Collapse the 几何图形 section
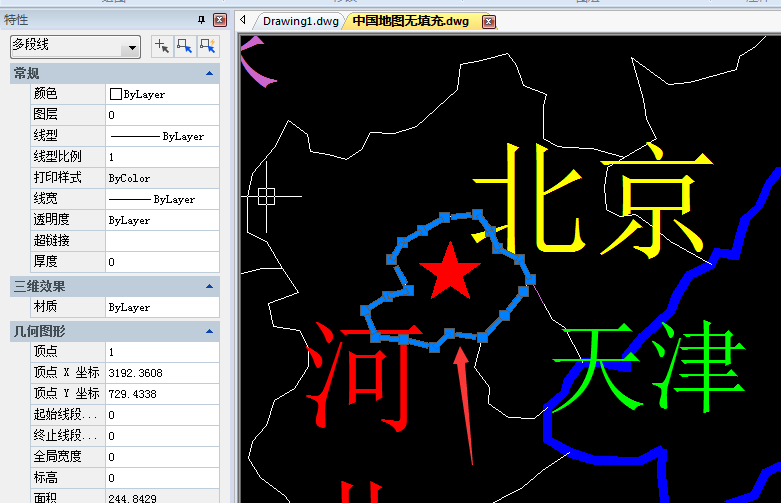 point(209,331)
